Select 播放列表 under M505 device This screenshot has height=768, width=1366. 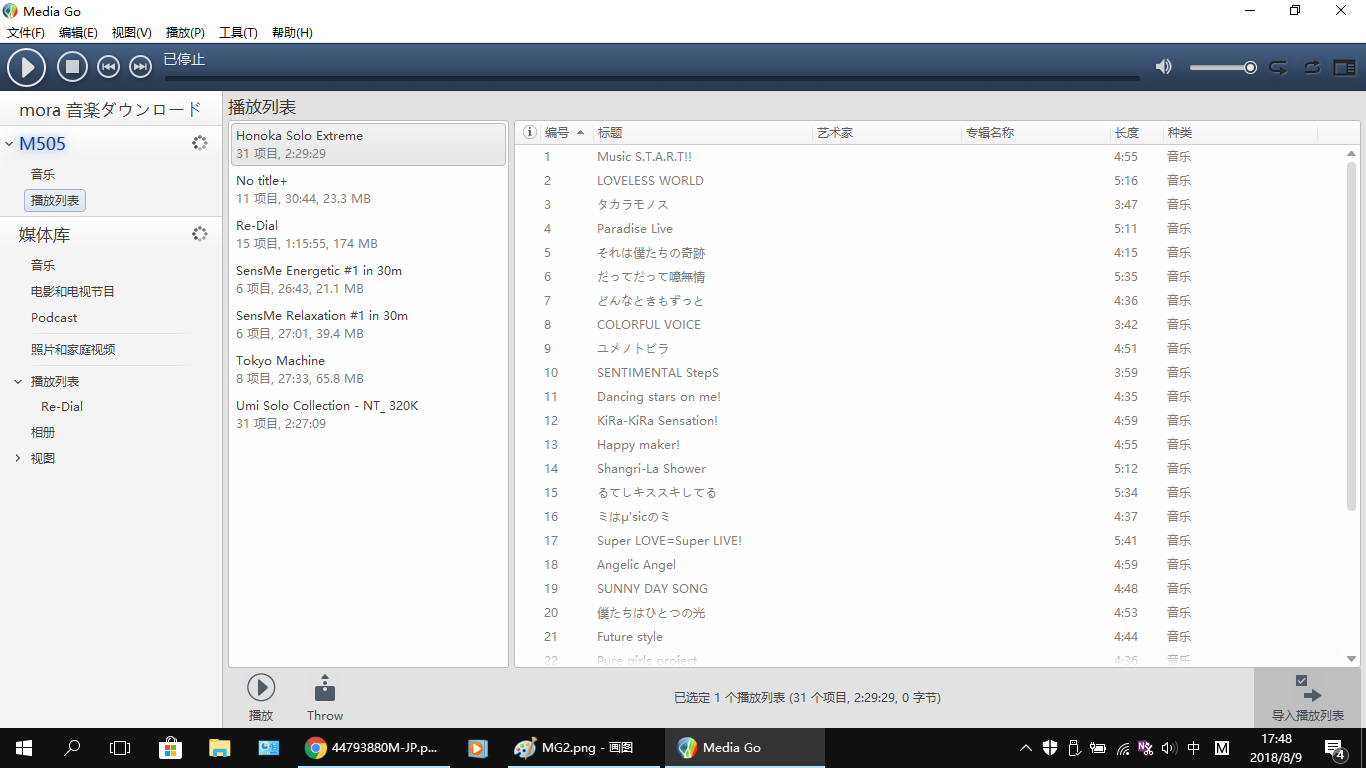click(55, 200)
